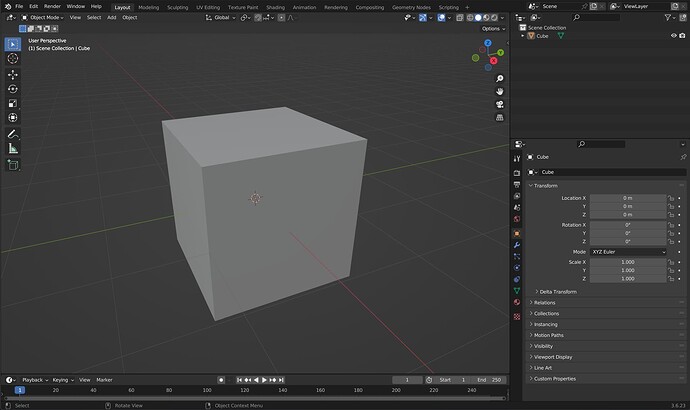
Task: Choose the Measure tool
Action: pyautogui.click(x=13, y=149)
